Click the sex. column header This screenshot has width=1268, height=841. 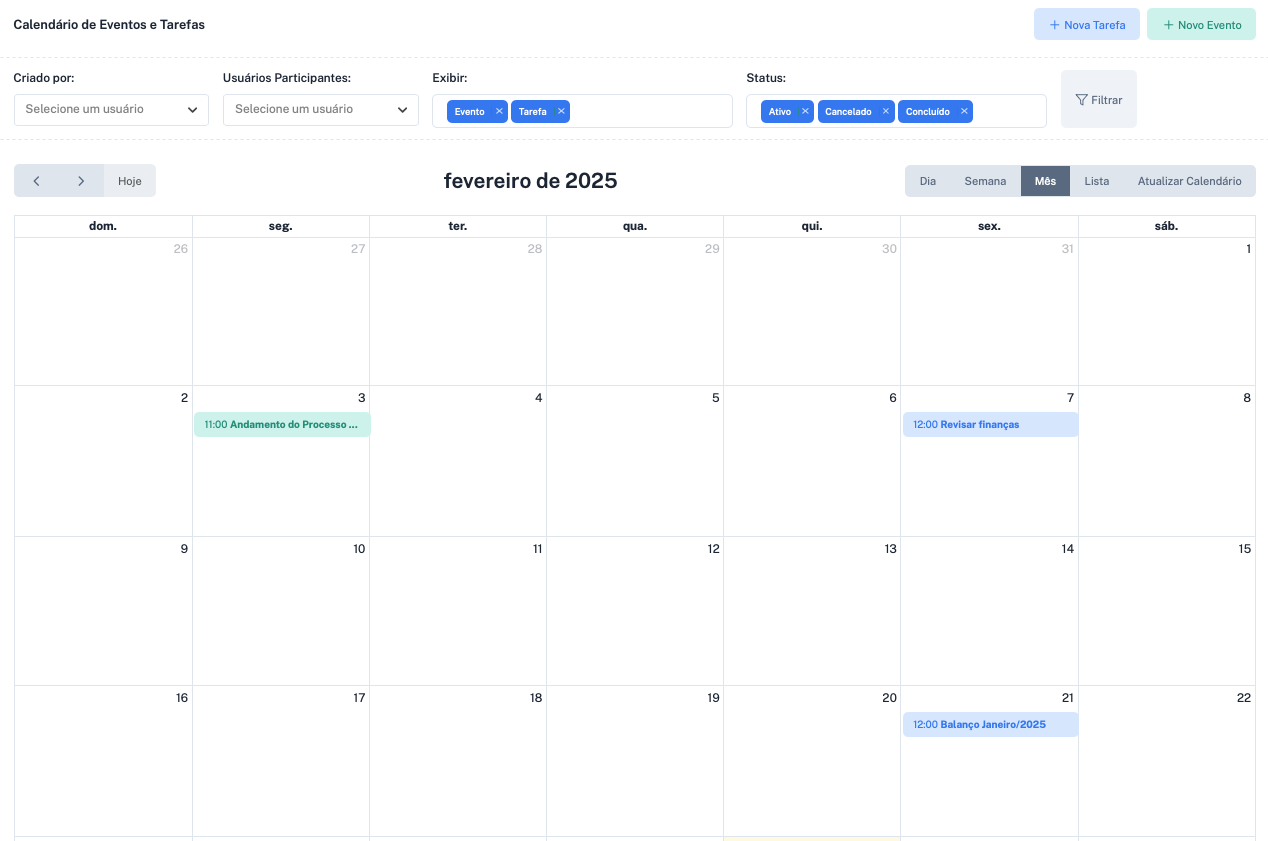click(x=989, y=226)
